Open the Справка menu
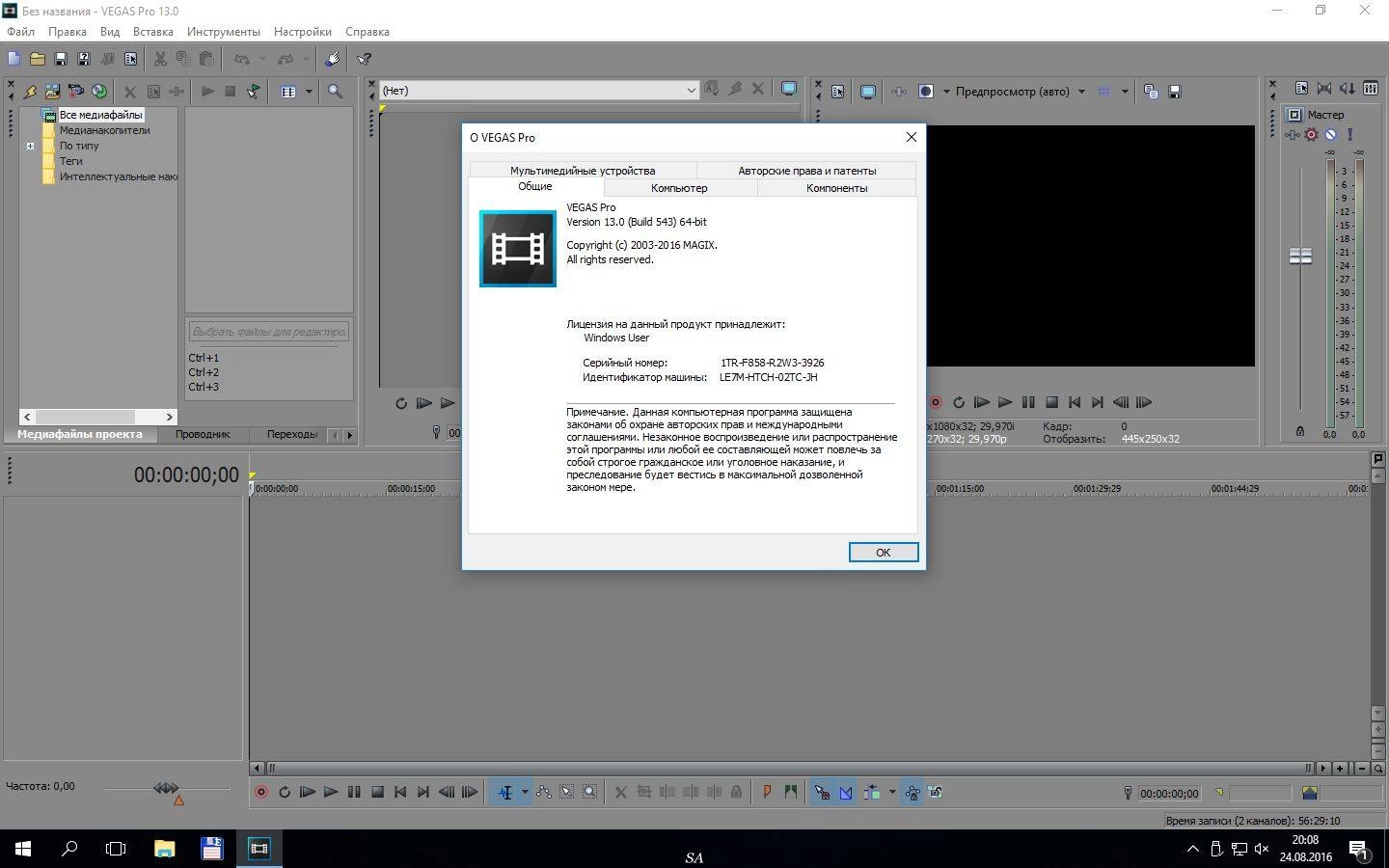The height and width of the screenshot is (868, 1389). point(368,32)
